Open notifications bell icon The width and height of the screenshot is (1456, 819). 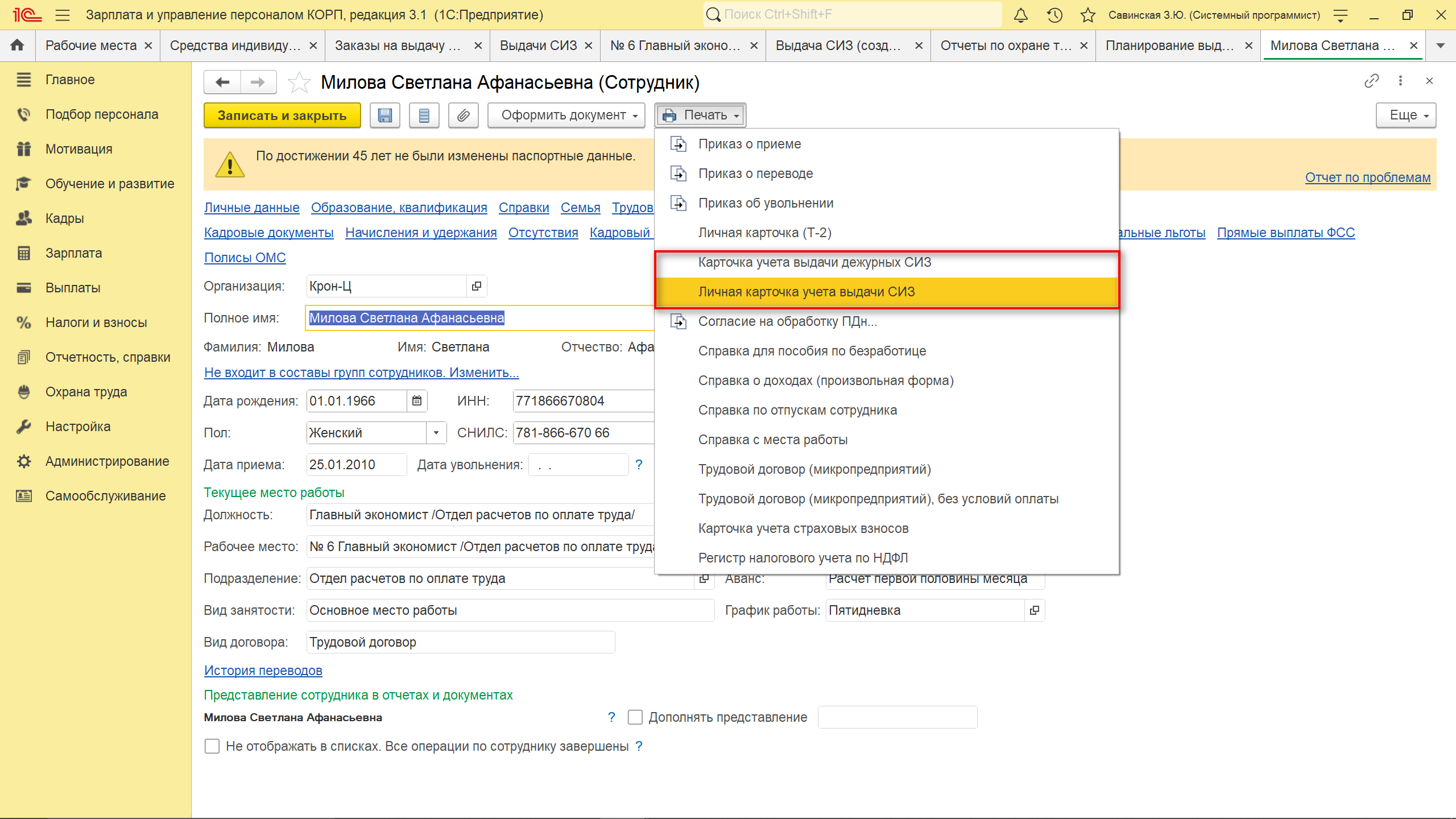pyautogui.click(x=1021, y=15)
